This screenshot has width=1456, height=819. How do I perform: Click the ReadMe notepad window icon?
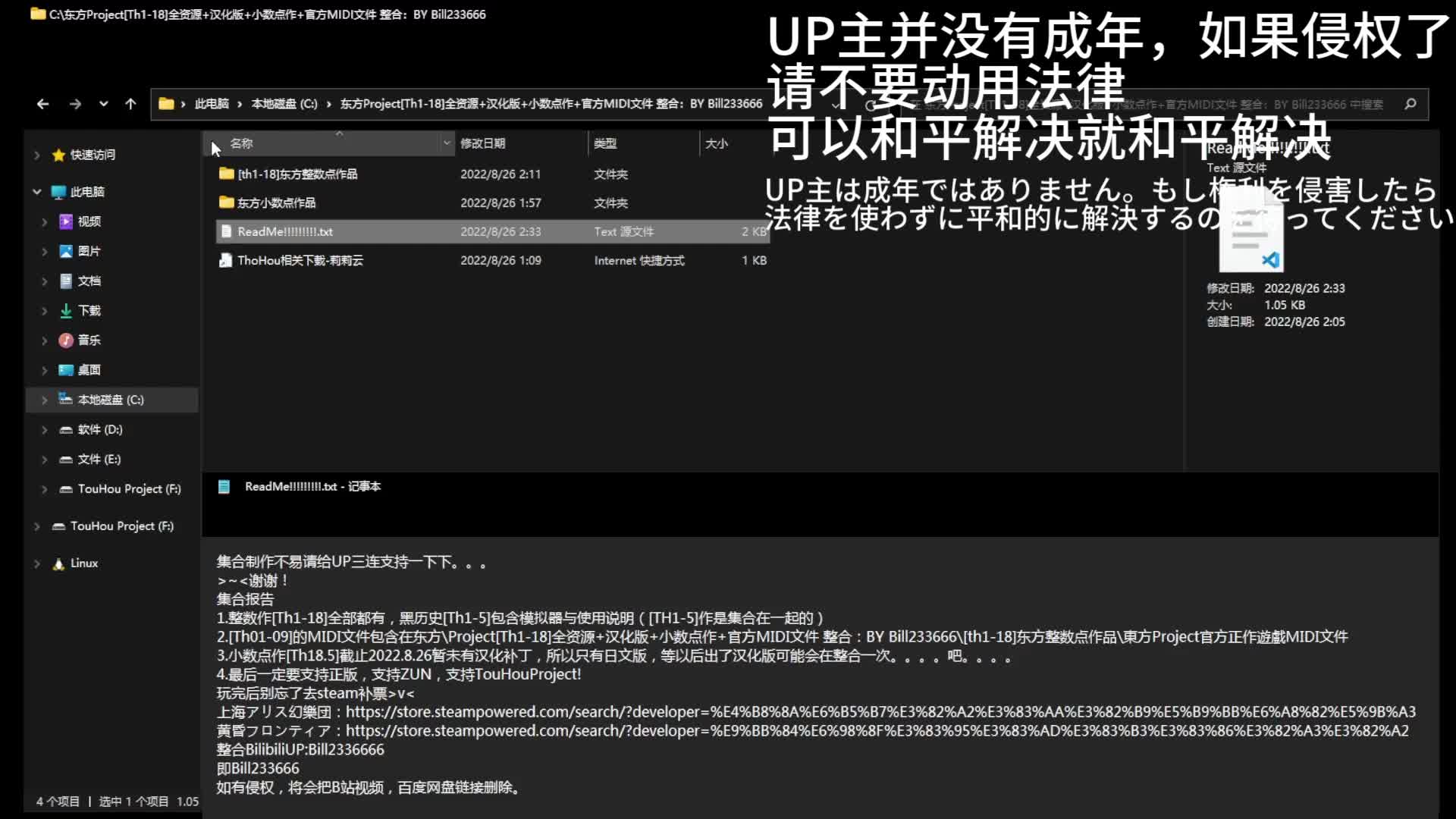pyautogui.click(x=224, y=487)
